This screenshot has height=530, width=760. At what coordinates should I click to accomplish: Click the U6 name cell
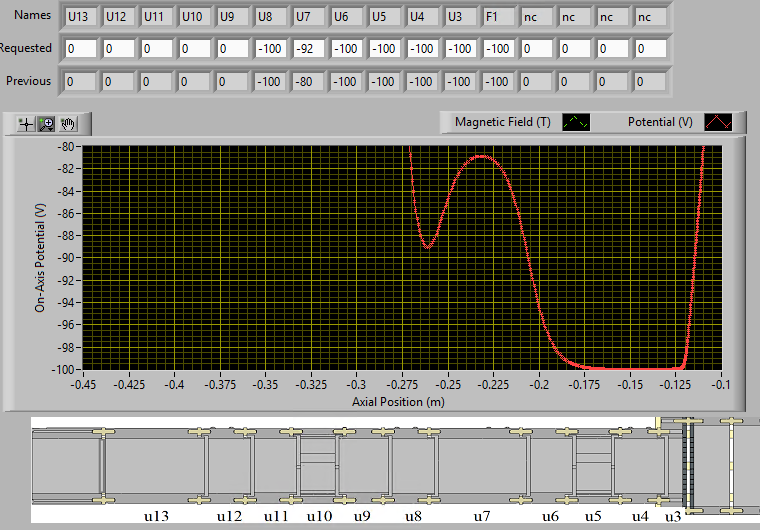click(347, 16)
